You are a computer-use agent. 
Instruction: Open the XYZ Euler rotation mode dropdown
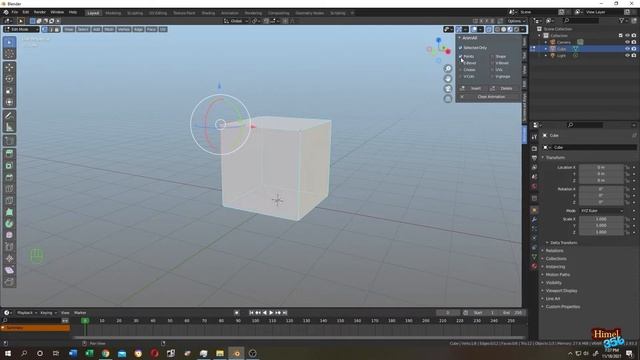coord(602,211)
